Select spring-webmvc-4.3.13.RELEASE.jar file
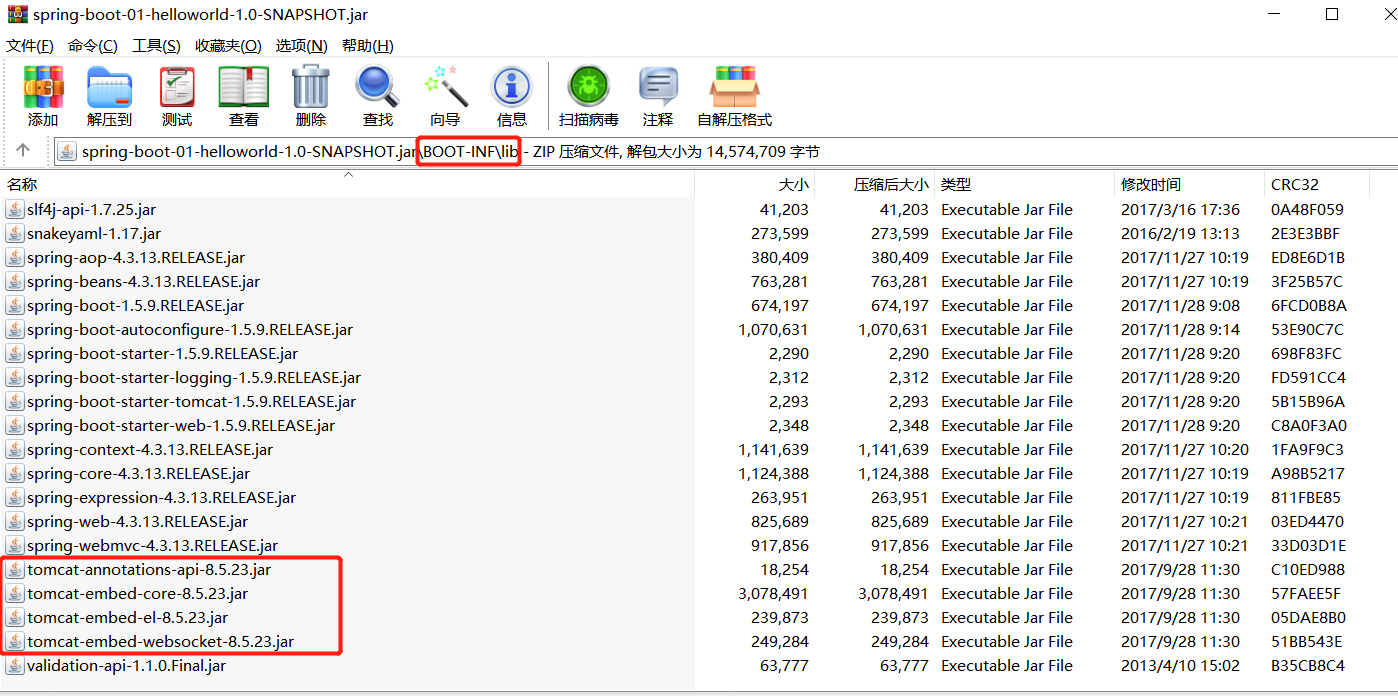Screen dimensions: 1398x696 pos(152,546)
